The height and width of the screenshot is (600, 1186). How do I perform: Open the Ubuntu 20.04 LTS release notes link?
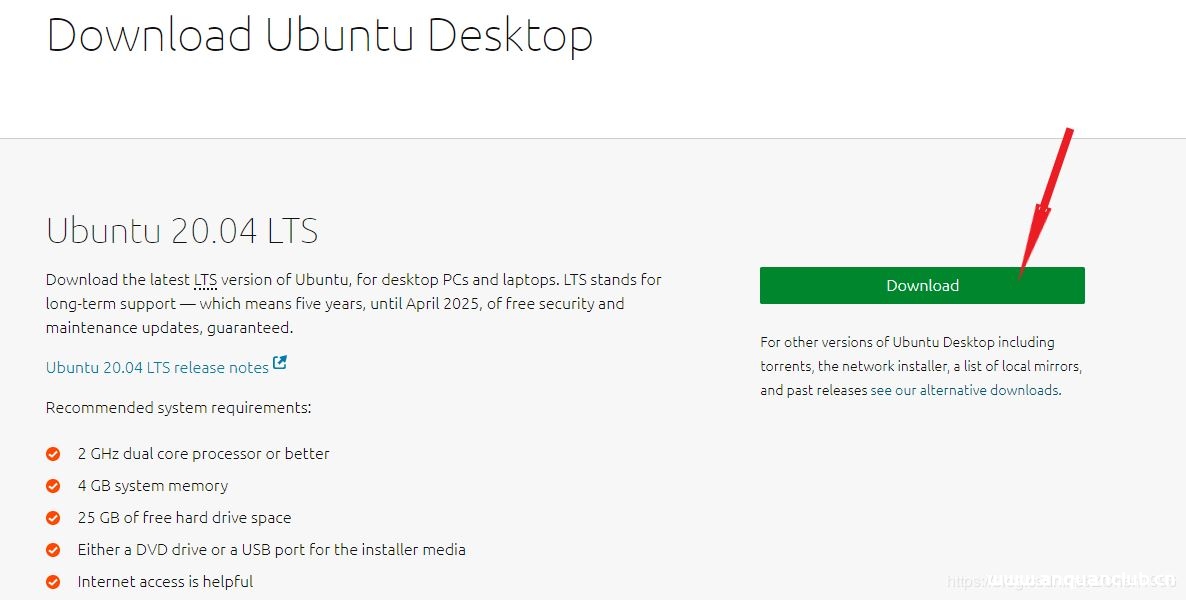[x=155, y=367]
